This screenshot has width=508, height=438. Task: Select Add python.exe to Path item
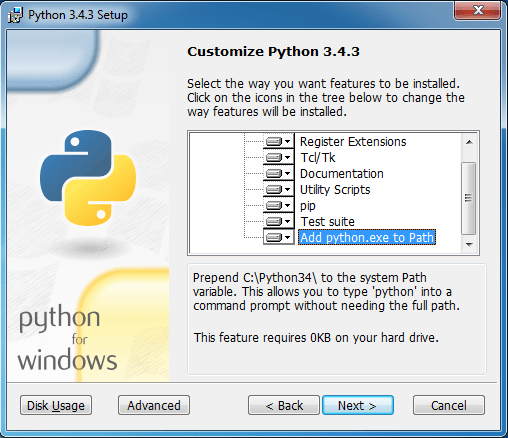[367, 237]
